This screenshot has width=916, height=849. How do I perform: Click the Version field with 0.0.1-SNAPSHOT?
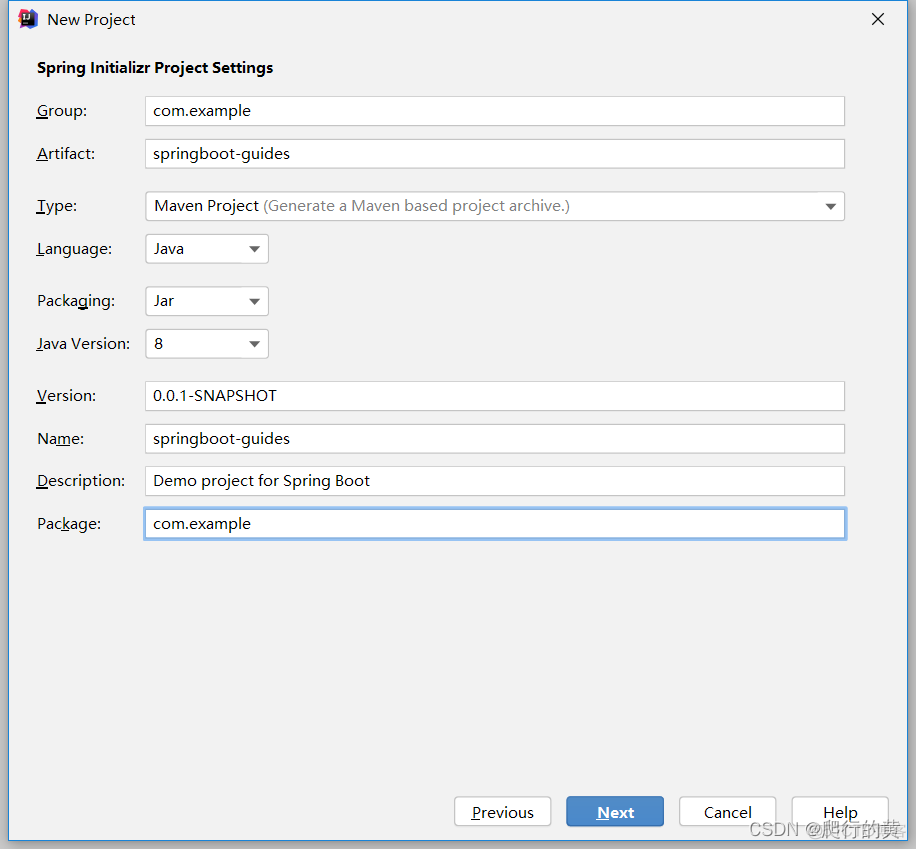[x=494, y=396]
